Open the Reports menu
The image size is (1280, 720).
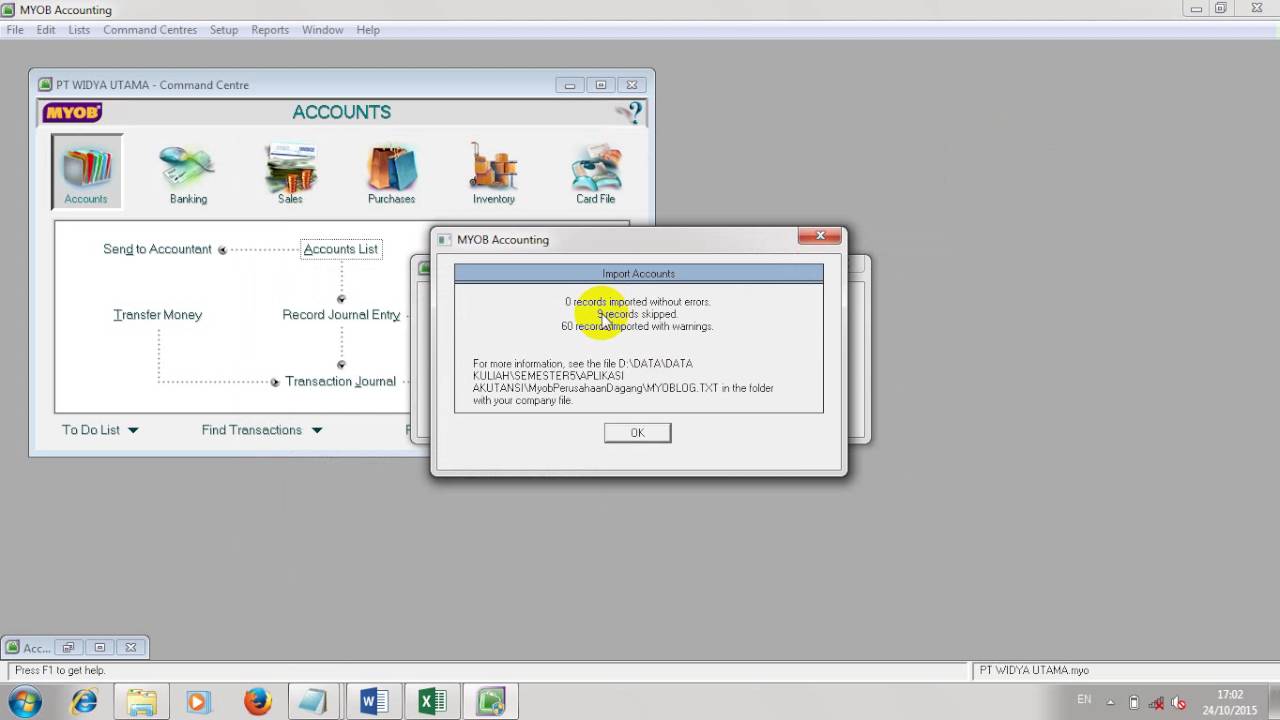click(x=270, y=30)
